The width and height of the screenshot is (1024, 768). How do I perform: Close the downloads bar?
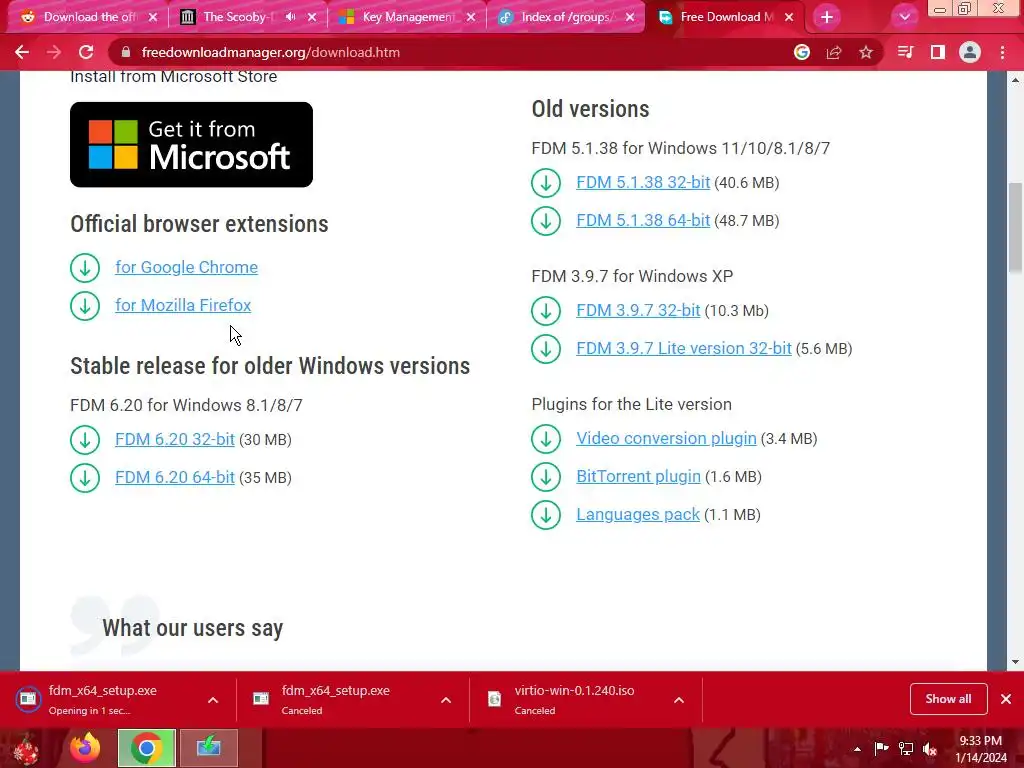[1006, 699]
